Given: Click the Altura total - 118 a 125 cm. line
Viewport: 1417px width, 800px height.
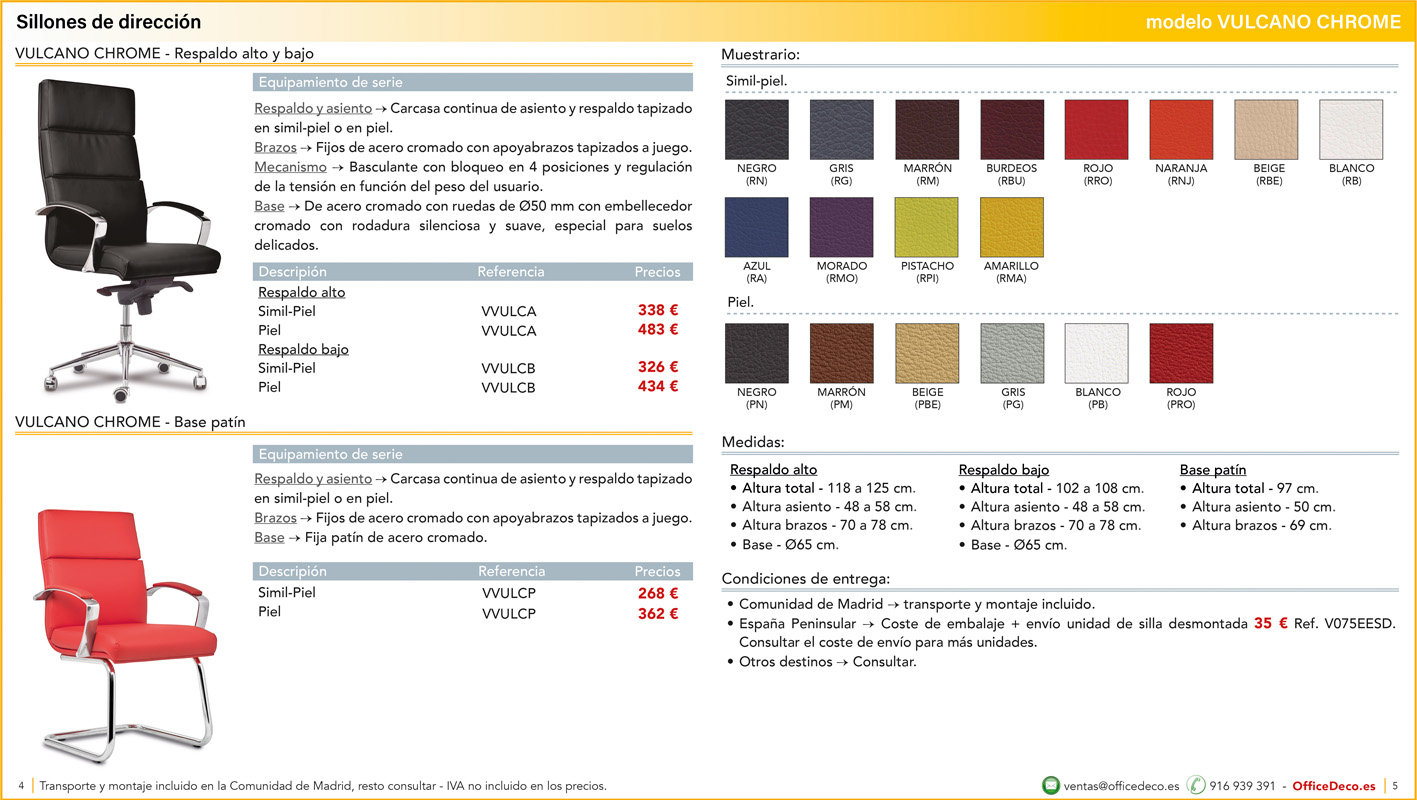Looking at the screenshot, I should 829,489.
